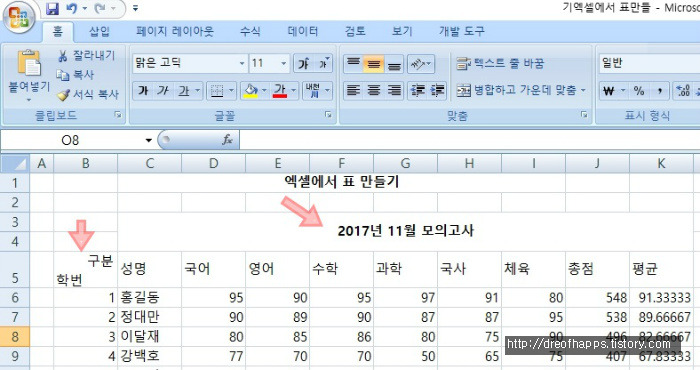Save the workbook via Quick Access

(x=53, y=8)
